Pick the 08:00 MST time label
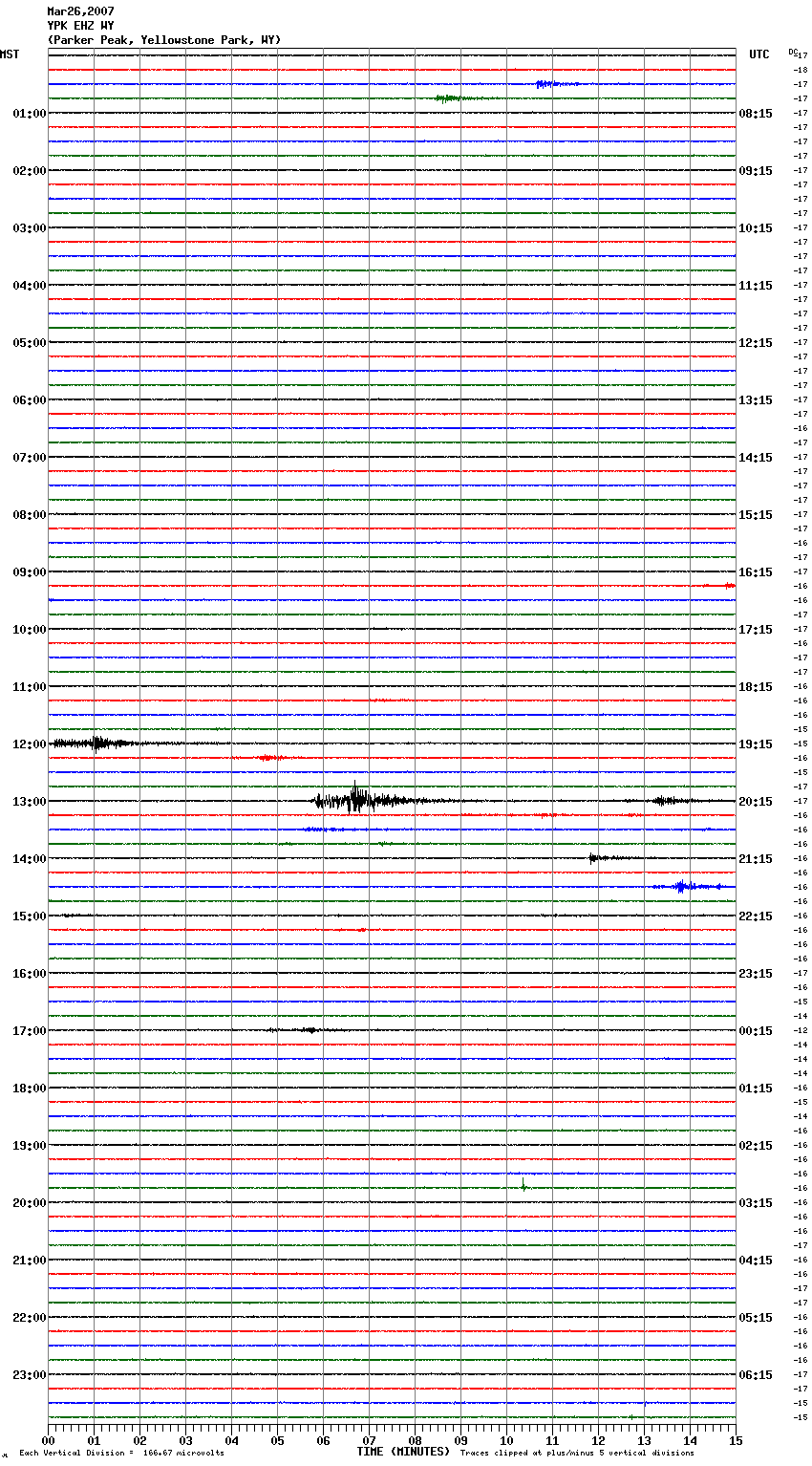The image size is (812, 1466). 30,515
